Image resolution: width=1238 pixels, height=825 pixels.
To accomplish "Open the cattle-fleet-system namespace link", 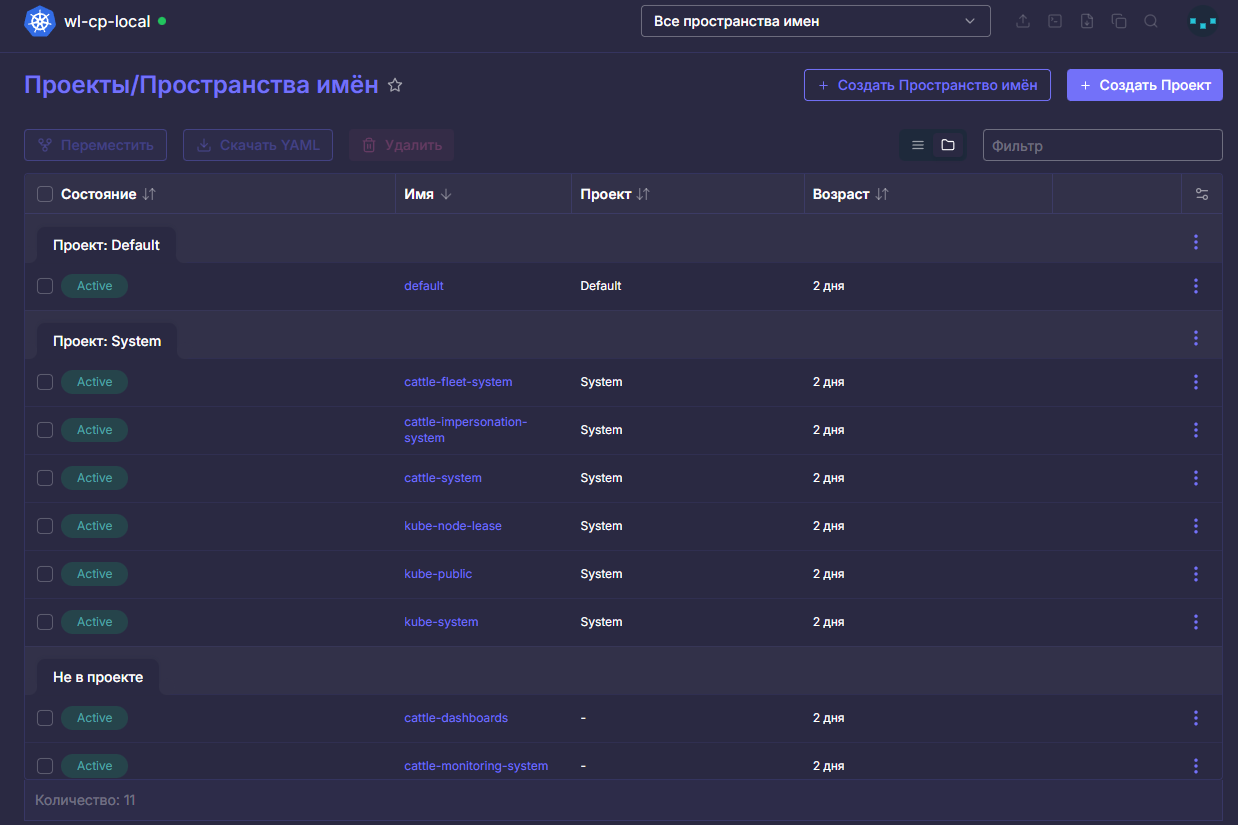I will click(x=458, y=382).
